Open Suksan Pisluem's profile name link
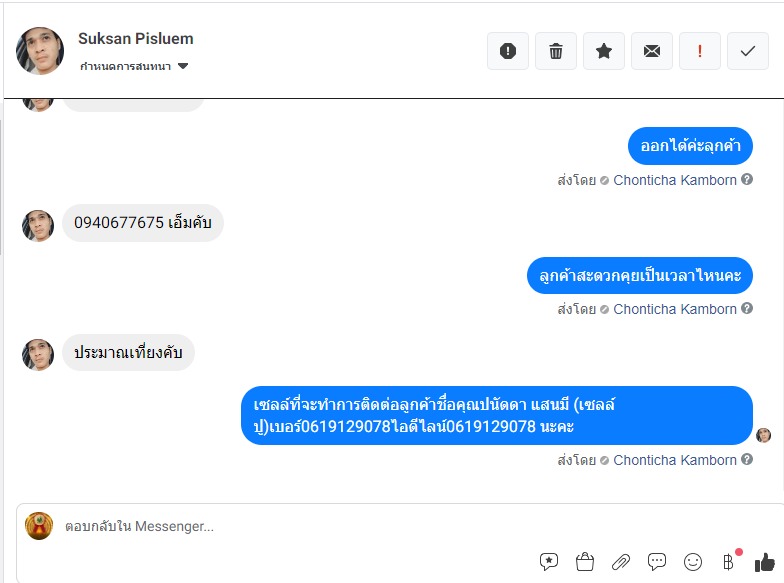Screen dimensions: 784x583 (136, 38)
